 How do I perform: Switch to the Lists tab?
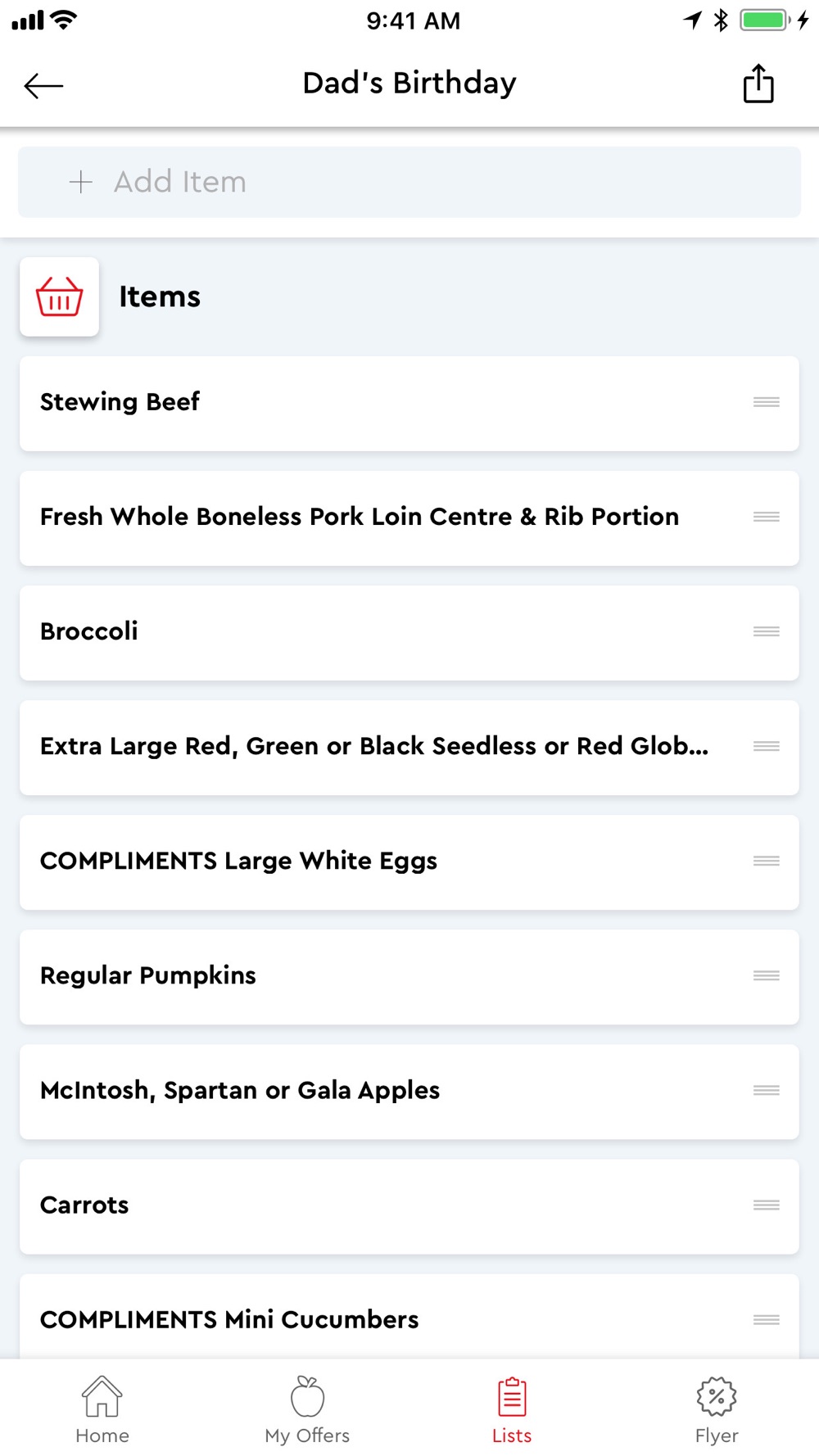[512, 1409]
